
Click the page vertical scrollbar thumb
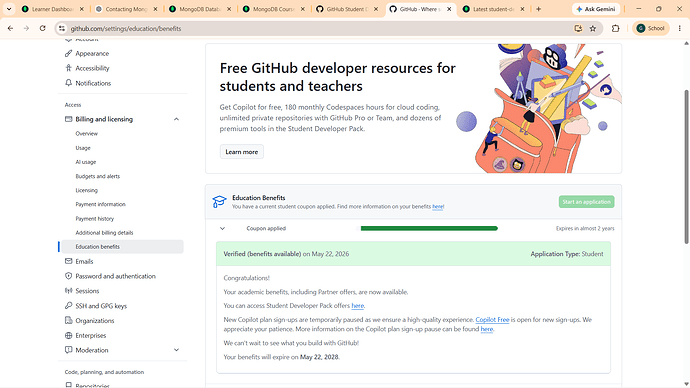click(686, 166)
